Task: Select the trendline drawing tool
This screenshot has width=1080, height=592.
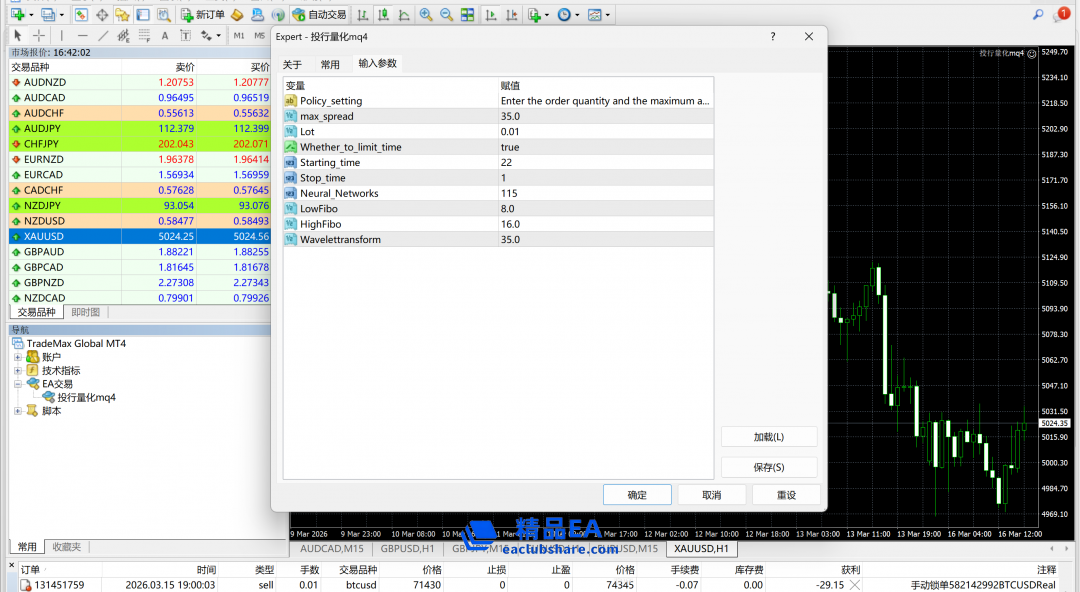Action: 103,36
